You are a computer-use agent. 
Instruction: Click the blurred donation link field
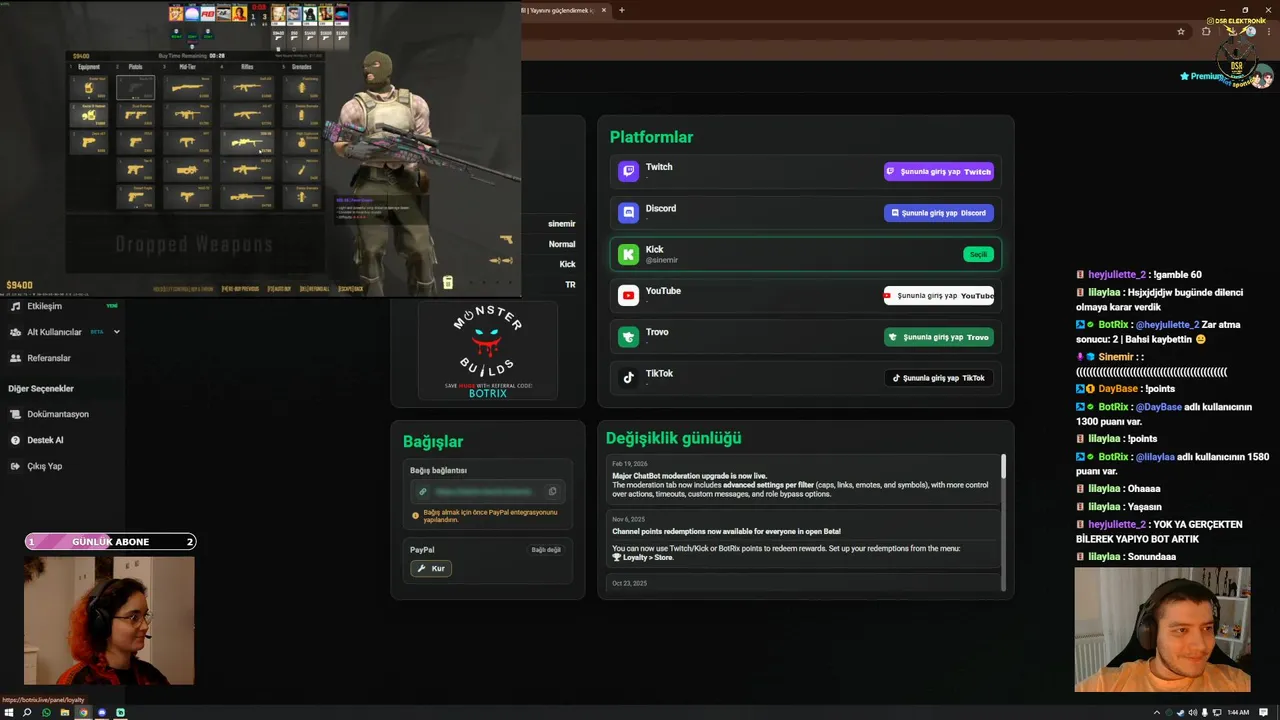[487, 491]
